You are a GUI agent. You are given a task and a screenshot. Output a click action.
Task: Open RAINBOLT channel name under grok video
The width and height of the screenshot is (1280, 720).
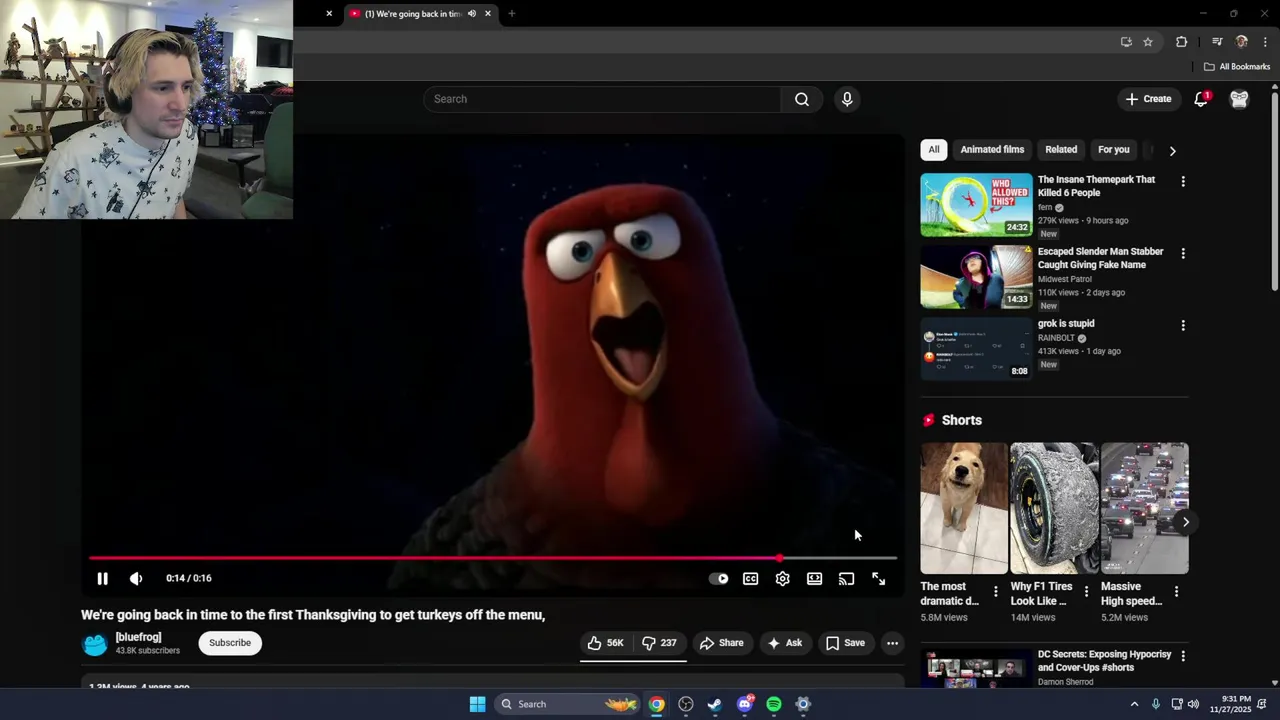(x=1056, y=338)
